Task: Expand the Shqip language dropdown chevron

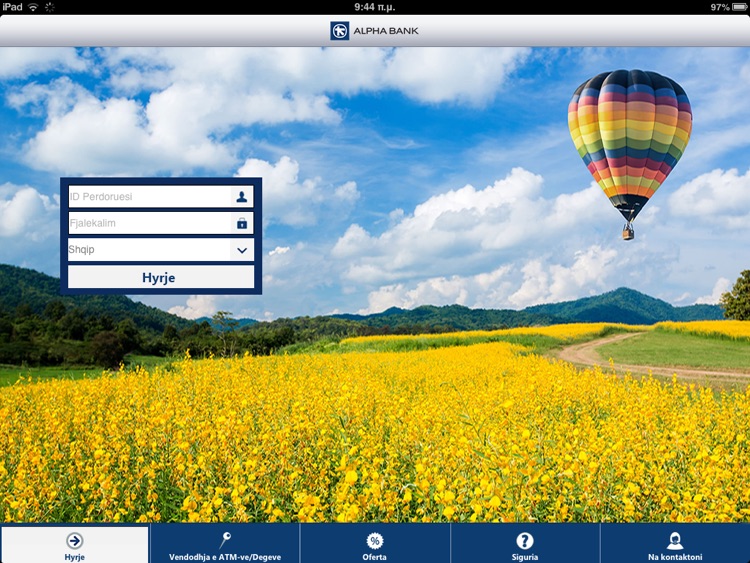Action: click(242, 250)
